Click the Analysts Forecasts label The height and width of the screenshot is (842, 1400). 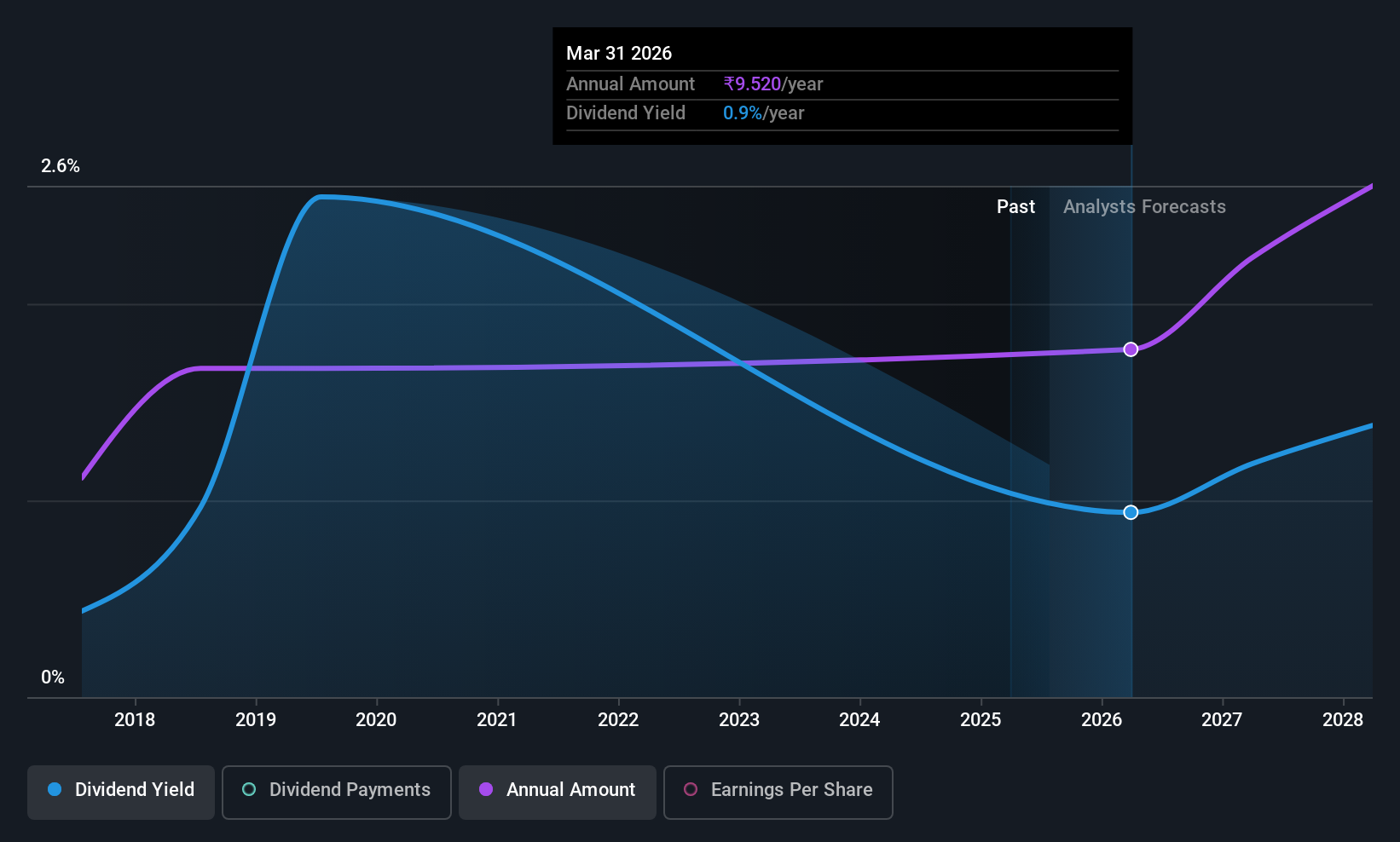[1144, 206]
